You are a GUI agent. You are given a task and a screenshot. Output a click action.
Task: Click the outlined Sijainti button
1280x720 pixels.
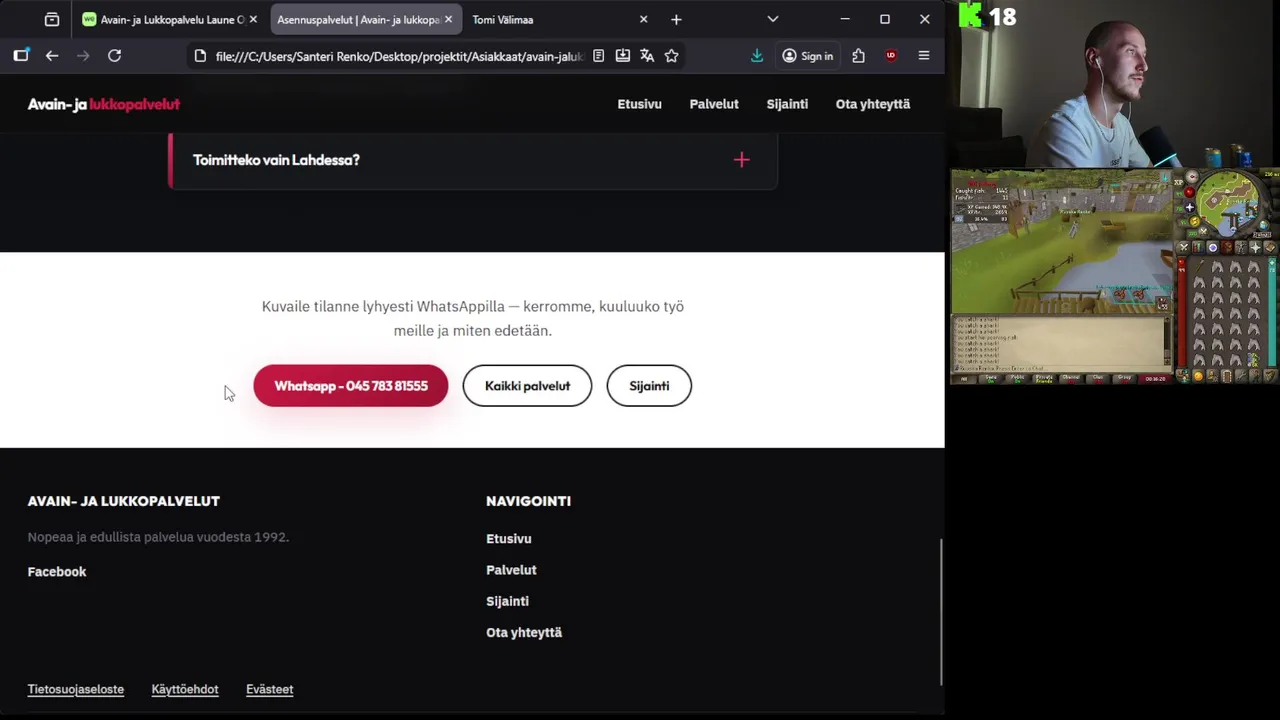pyautogui.click(x=649, y=386)
